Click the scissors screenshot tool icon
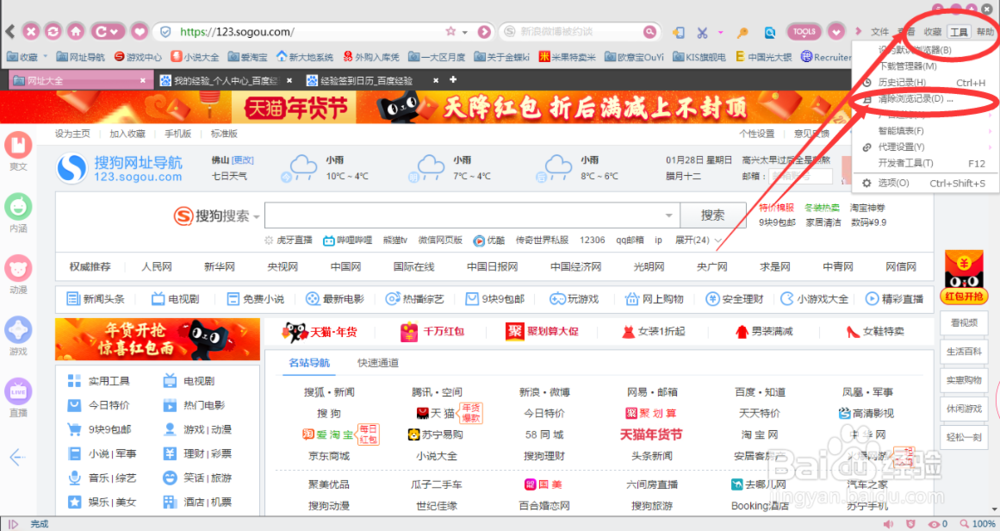1000x531 pixels. click(x=702, y=32)
